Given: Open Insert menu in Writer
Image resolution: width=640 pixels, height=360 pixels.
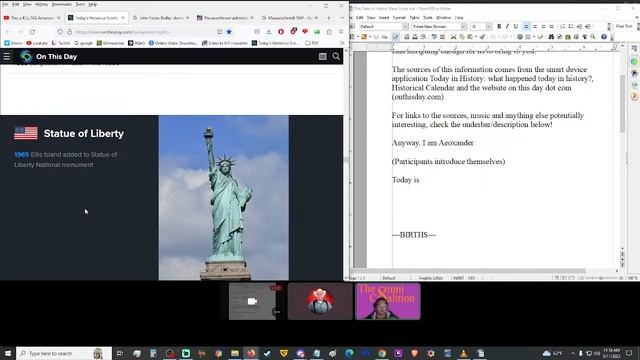Looking at the screenshot, I should (x=384, y=18).
